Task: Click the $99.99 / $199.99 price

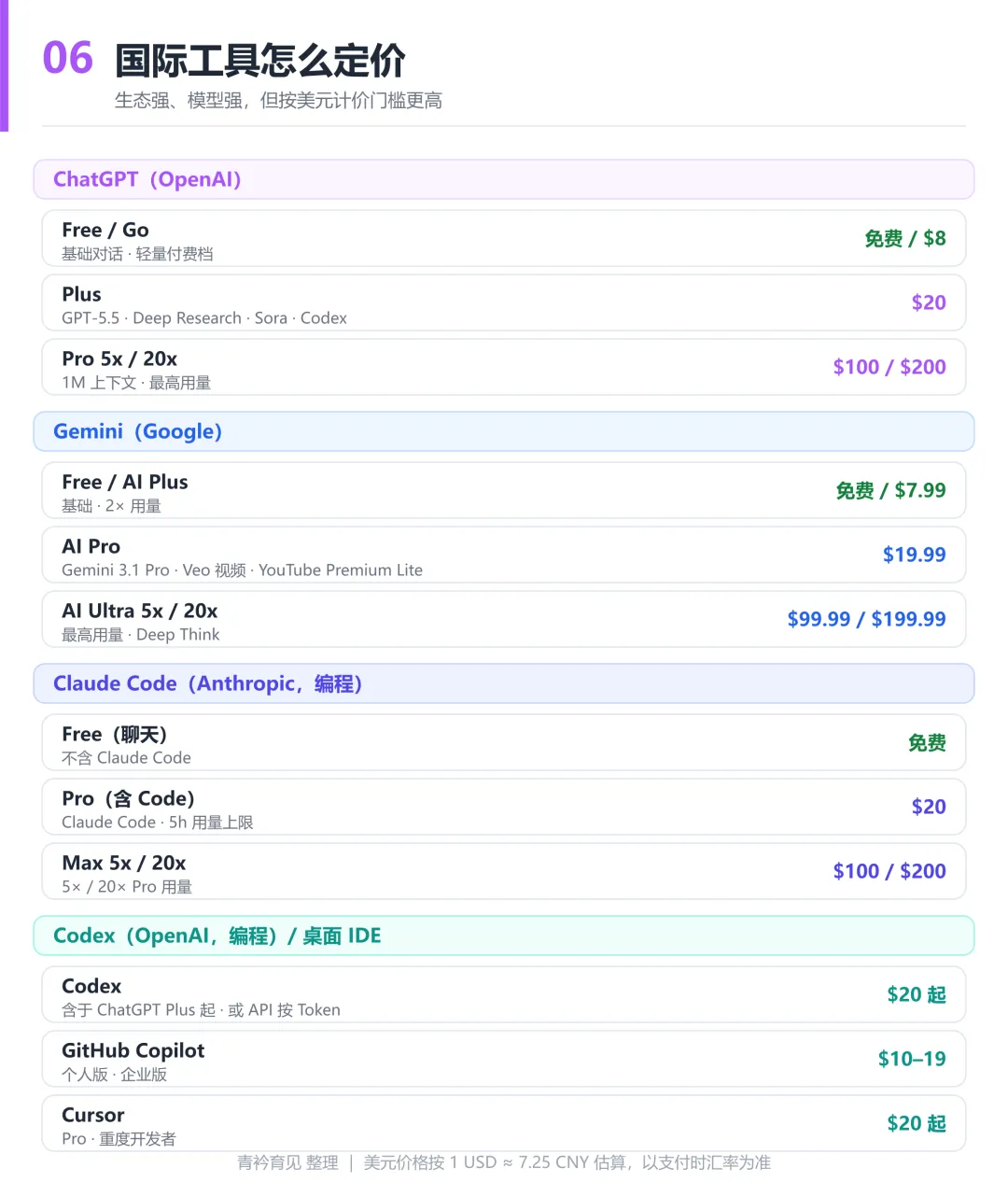Action: click(866, 619)
